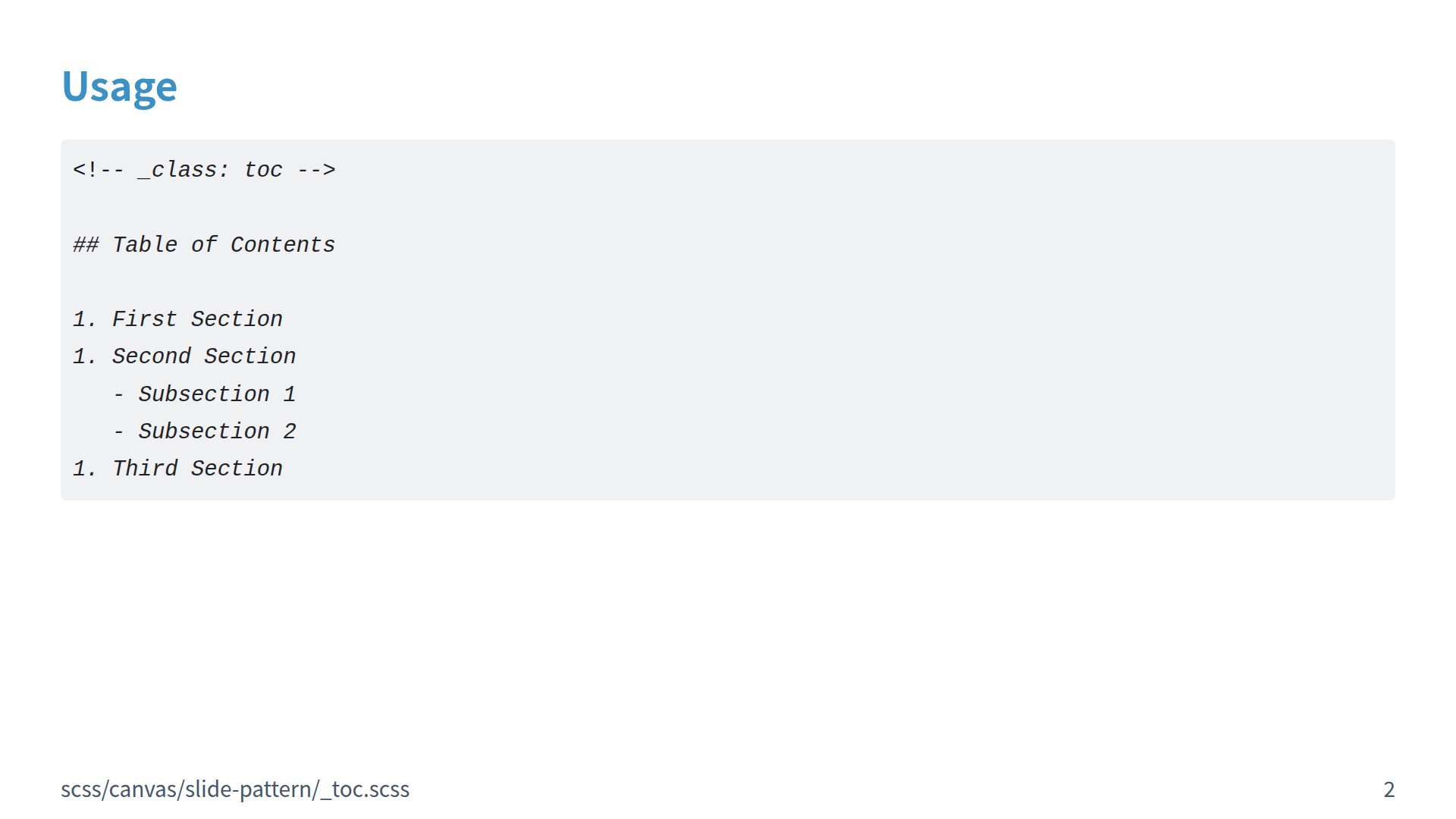The height and width of the screenshot is (819, 1456).
Task: Click the closing "-->" comment marker
Action: click(316, 170)
